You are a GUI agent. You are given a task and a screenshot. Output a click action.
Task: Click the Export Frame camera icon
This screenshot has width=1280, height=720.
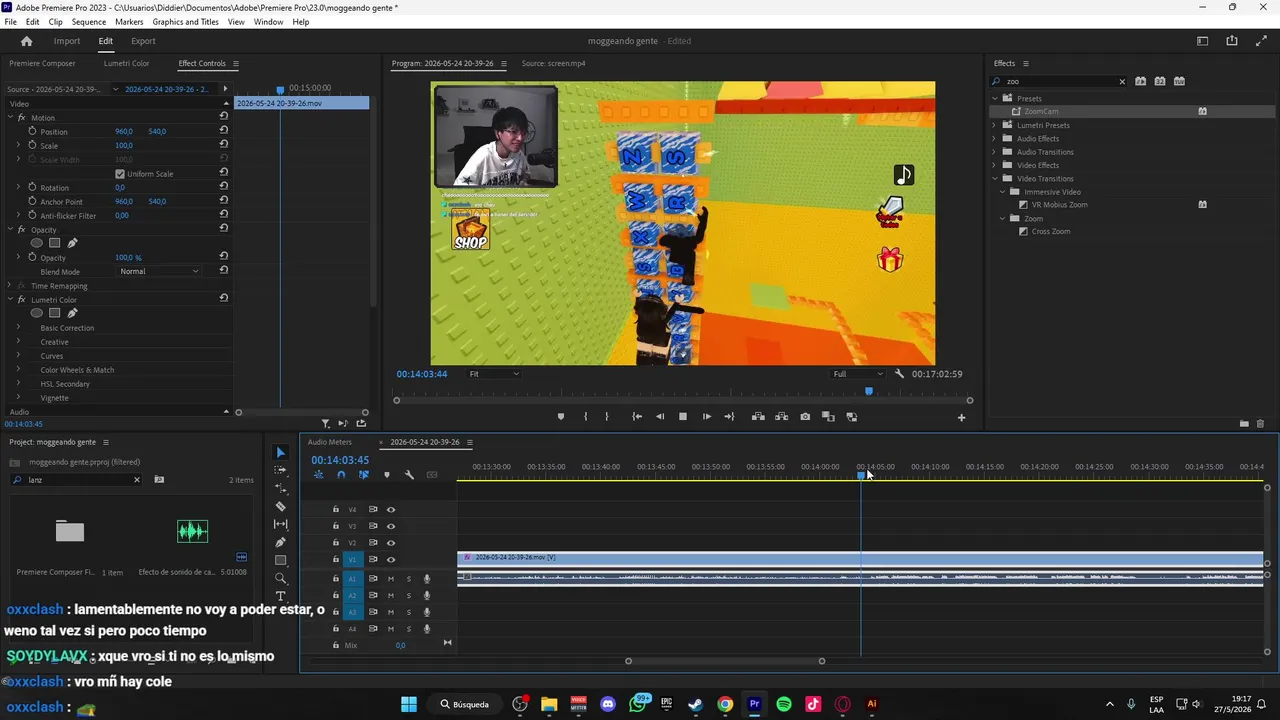(805, 417)
